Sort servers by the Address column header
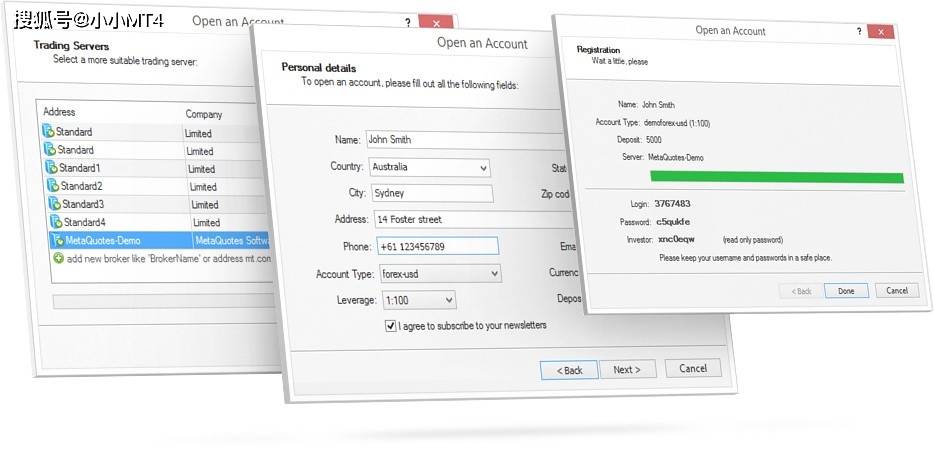The width and height of the screenshot is (934, 453). (59, 112)
